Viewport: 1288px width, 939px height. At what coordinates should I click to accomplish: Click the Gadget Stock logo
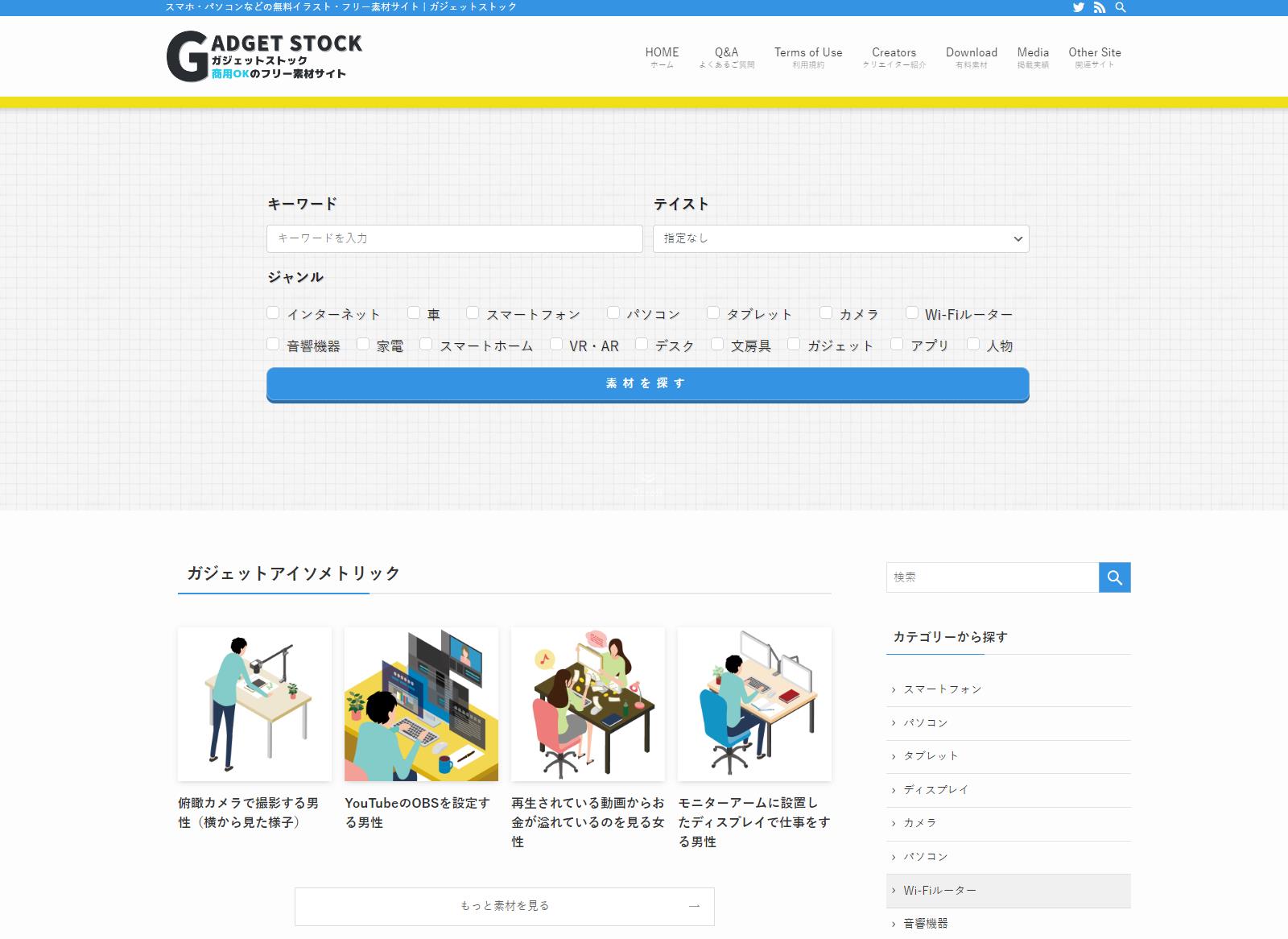(x=264, y=56)
